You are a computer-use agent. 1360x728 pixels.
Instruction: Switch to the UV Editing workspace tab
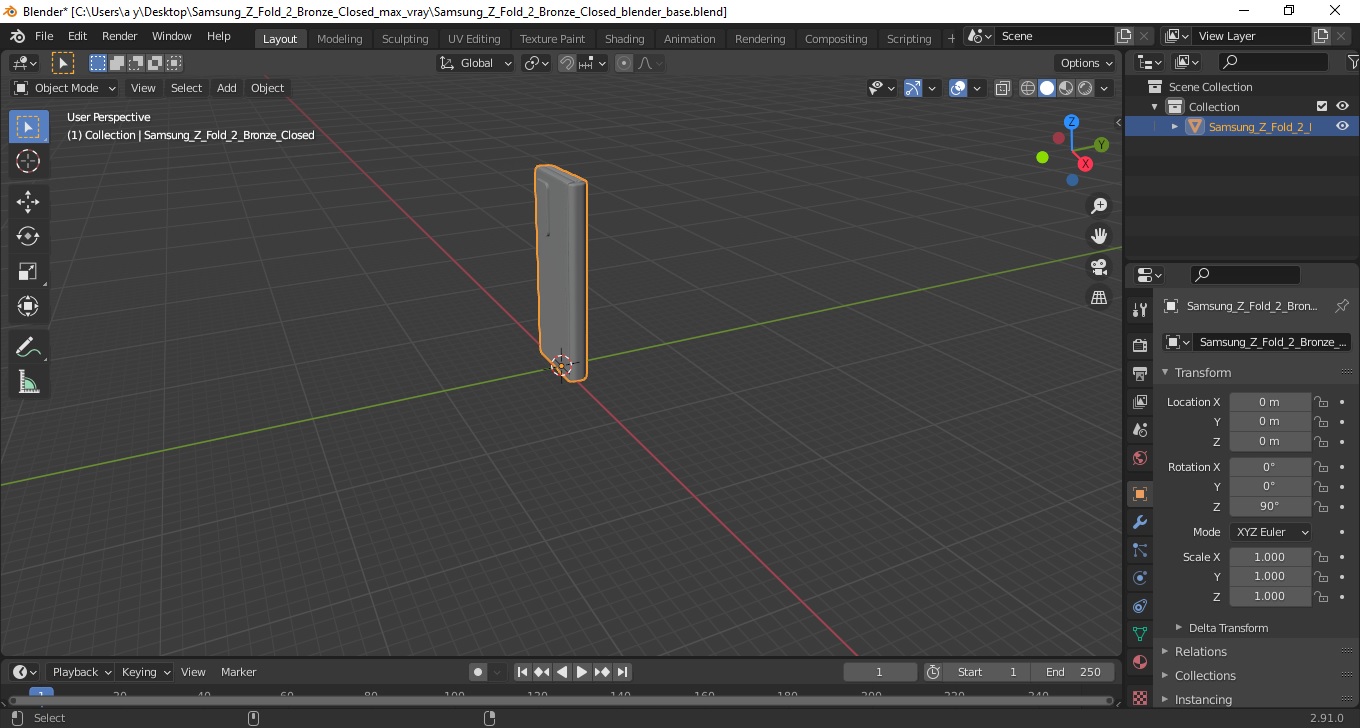pos(473,38)
